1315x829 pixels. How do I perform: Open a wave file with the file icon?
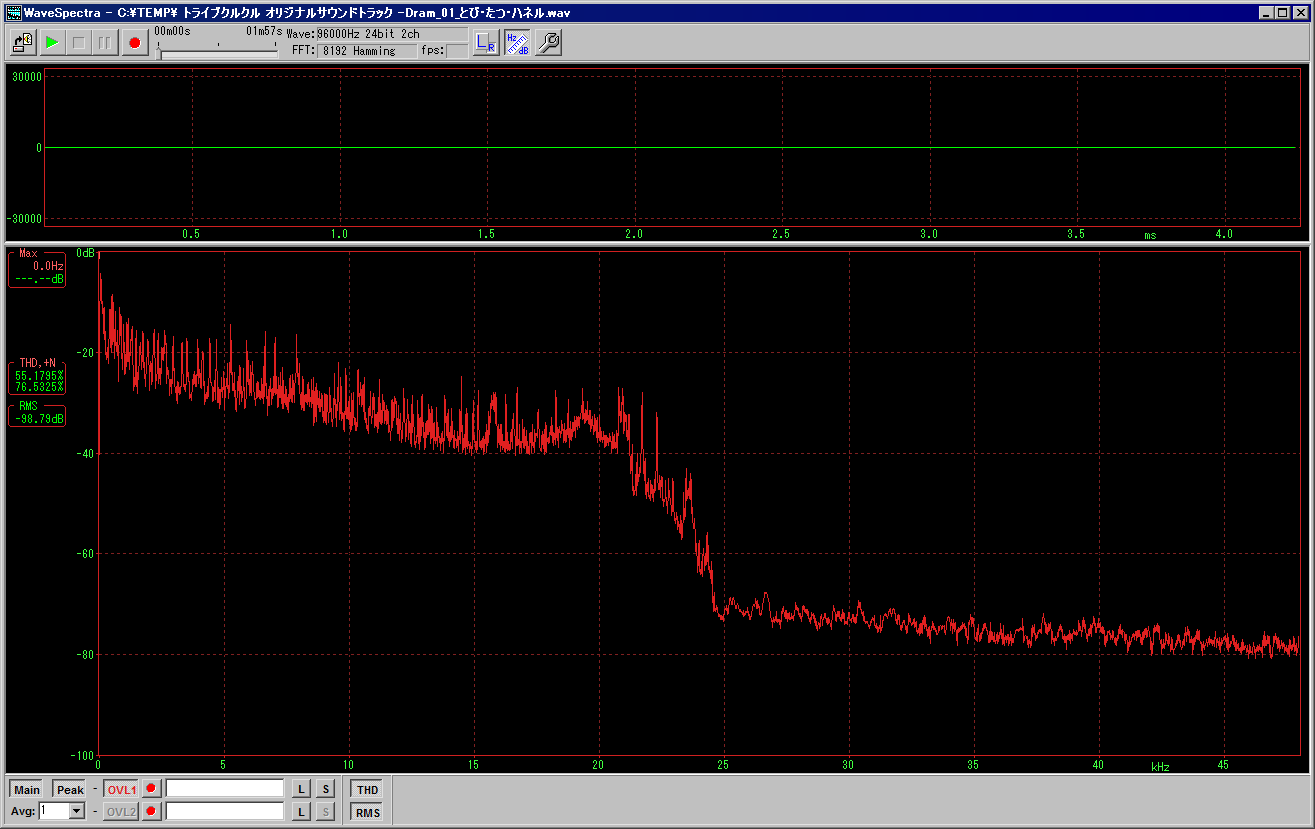pyautogui.click(x=23, y=43)
